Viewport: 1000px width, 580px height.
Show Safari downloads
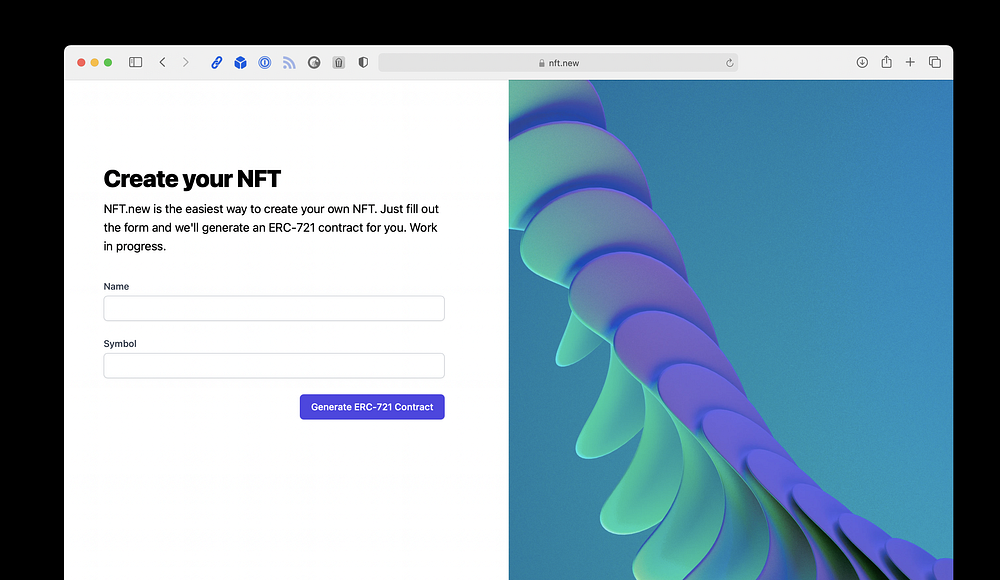point(862,63)
